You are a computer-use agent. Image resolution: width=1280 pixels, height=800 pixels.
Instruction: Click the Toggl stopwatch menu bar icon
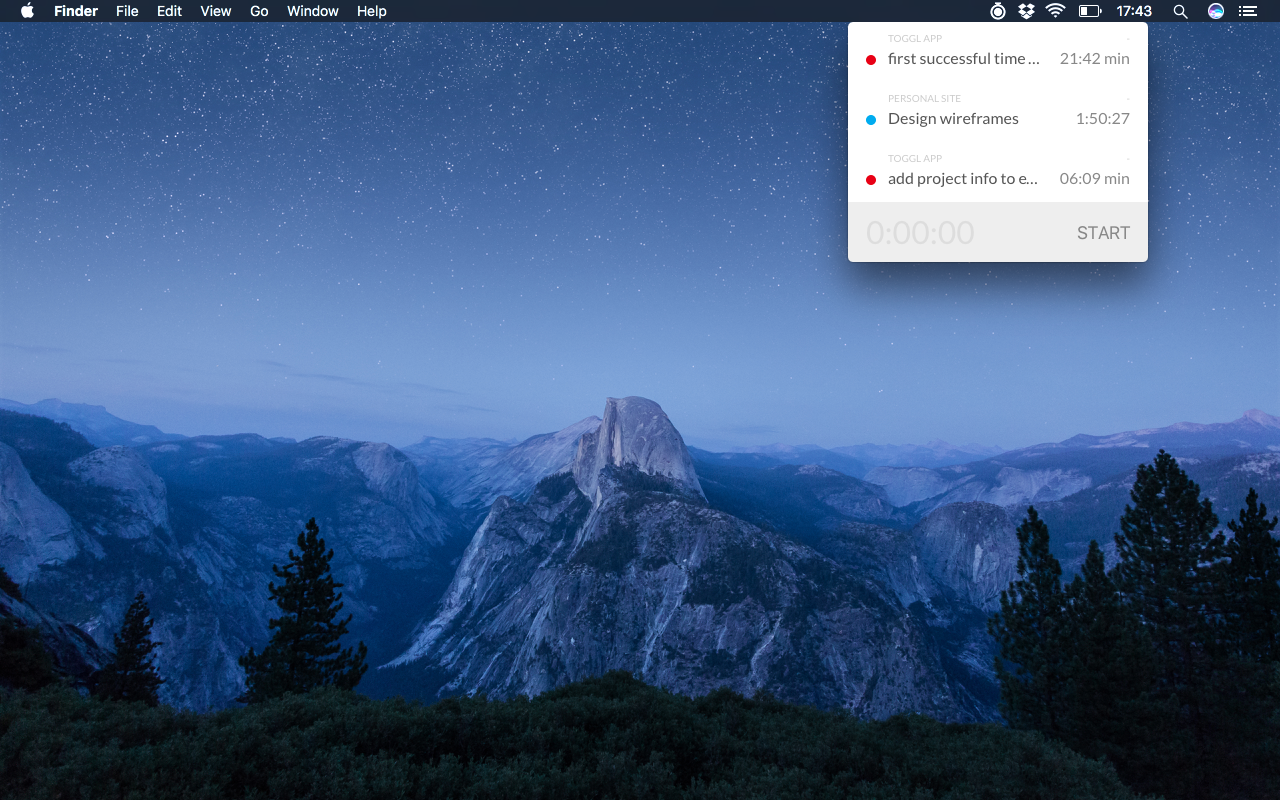(x=997, y=11)
